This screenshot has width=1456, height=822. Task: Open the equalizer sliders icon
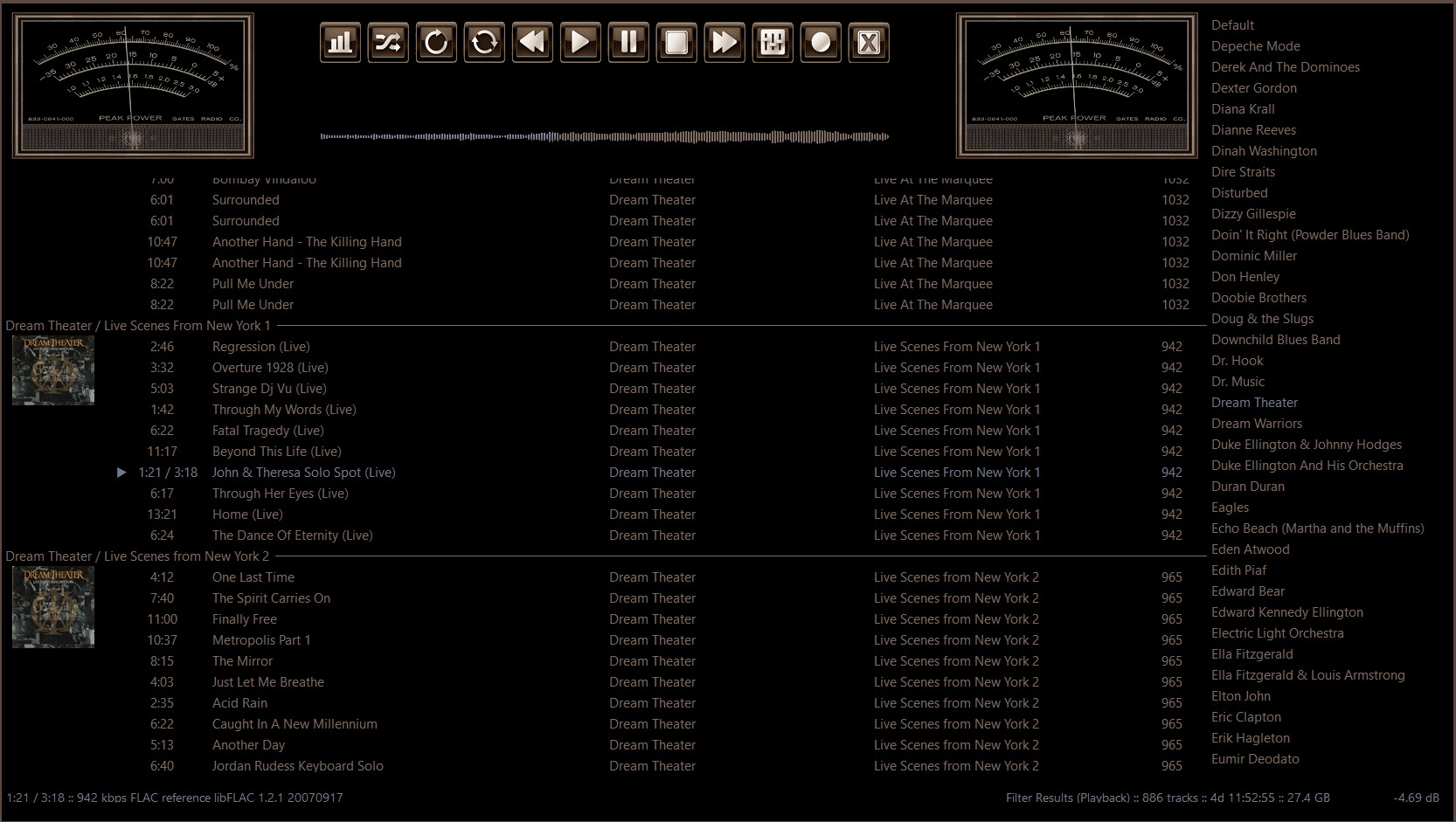[773, 42]
